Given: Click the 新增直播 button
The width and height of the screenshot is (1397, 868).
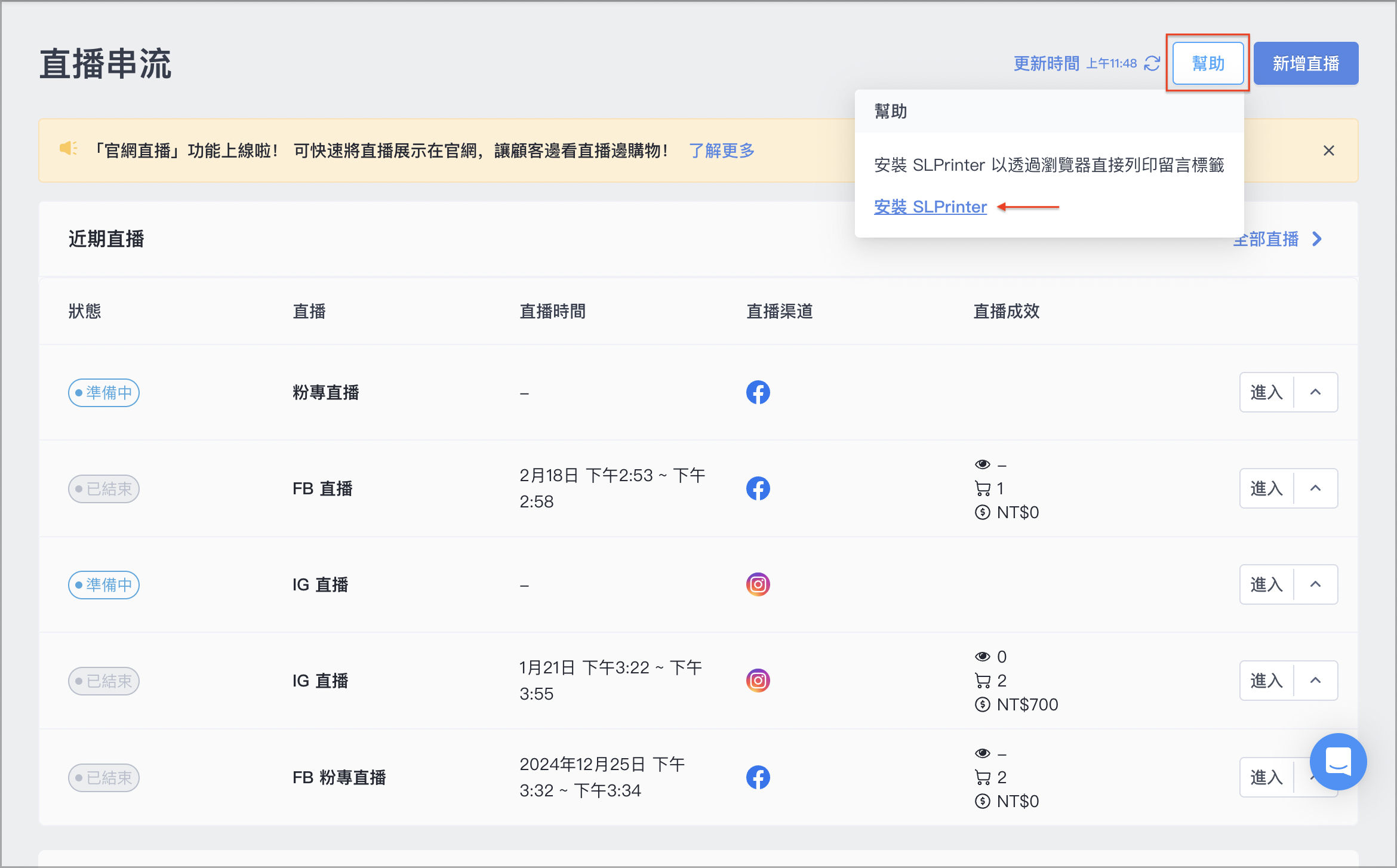Looking at the screenshot, I should tap(1306, 63).
